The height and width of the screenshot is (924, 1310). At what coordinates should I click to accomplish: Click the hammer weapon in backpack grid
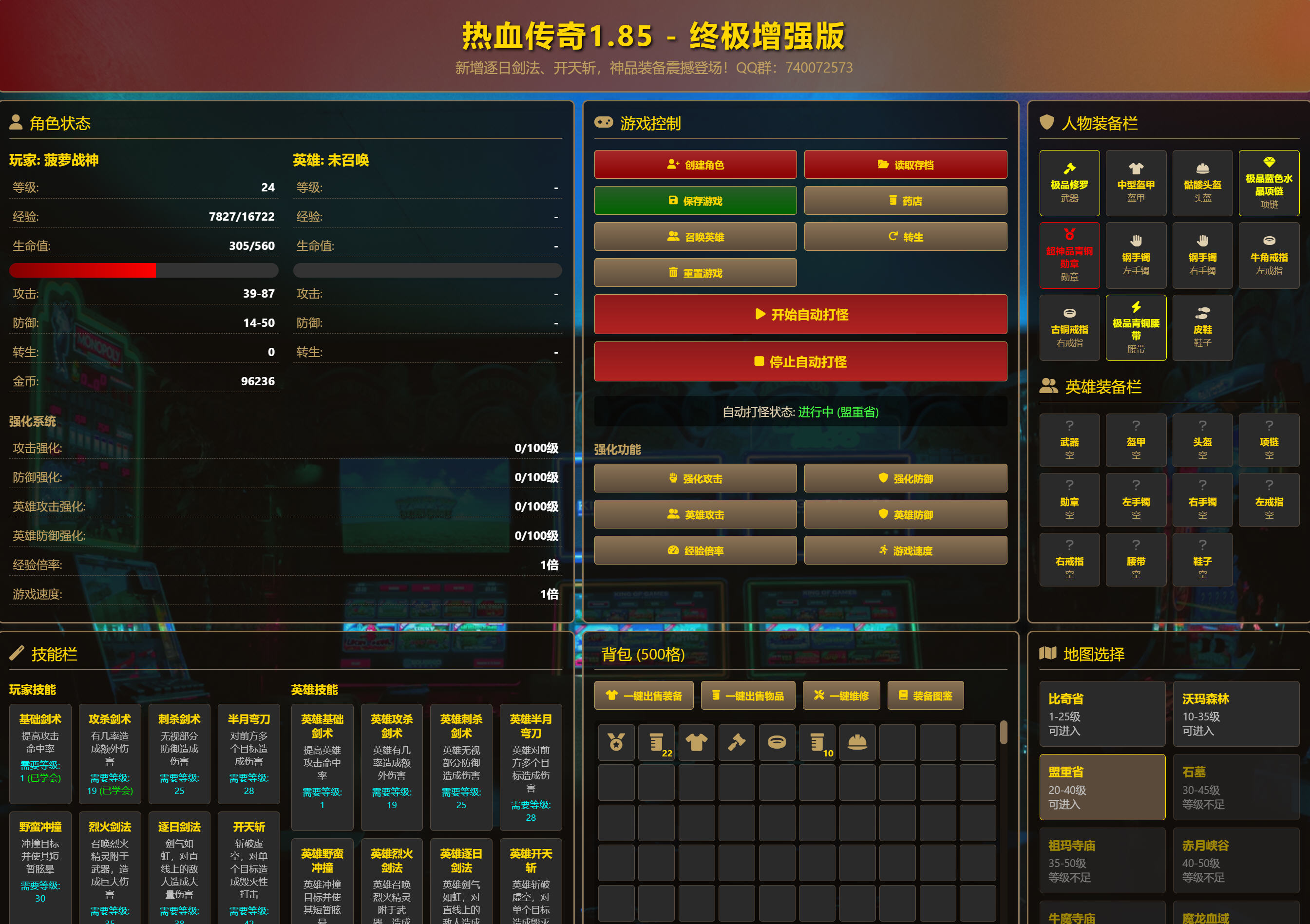(737, 742)
